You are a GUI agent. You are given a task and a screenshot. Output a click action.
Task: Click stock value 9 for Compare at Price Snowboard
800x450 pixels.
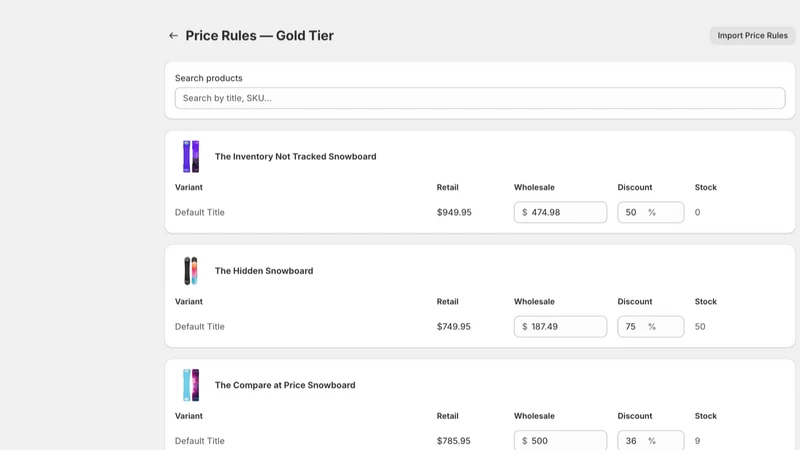pos(697,441)
